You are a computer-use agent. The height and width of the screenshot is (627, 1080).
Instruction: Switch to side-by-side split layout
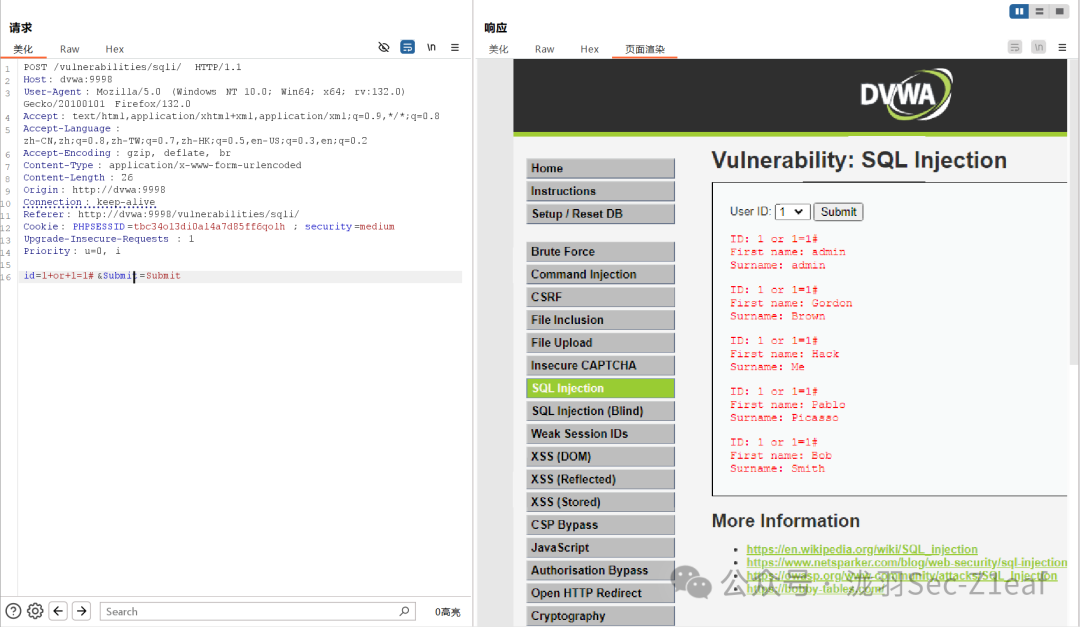(1019, 11)
